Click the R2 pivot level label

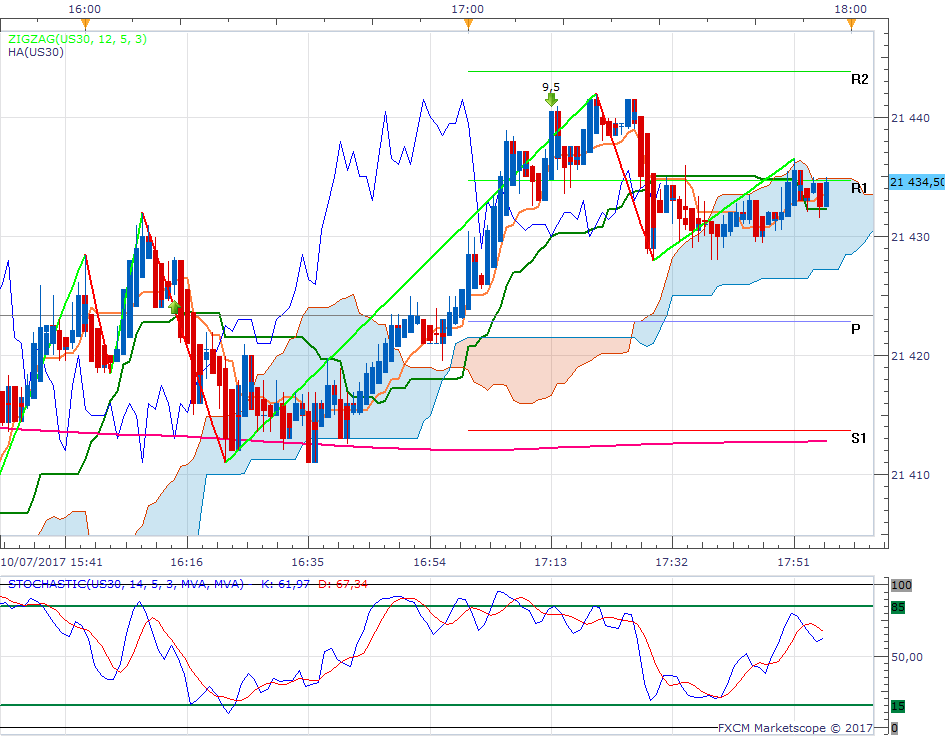[x=860, y=79]
